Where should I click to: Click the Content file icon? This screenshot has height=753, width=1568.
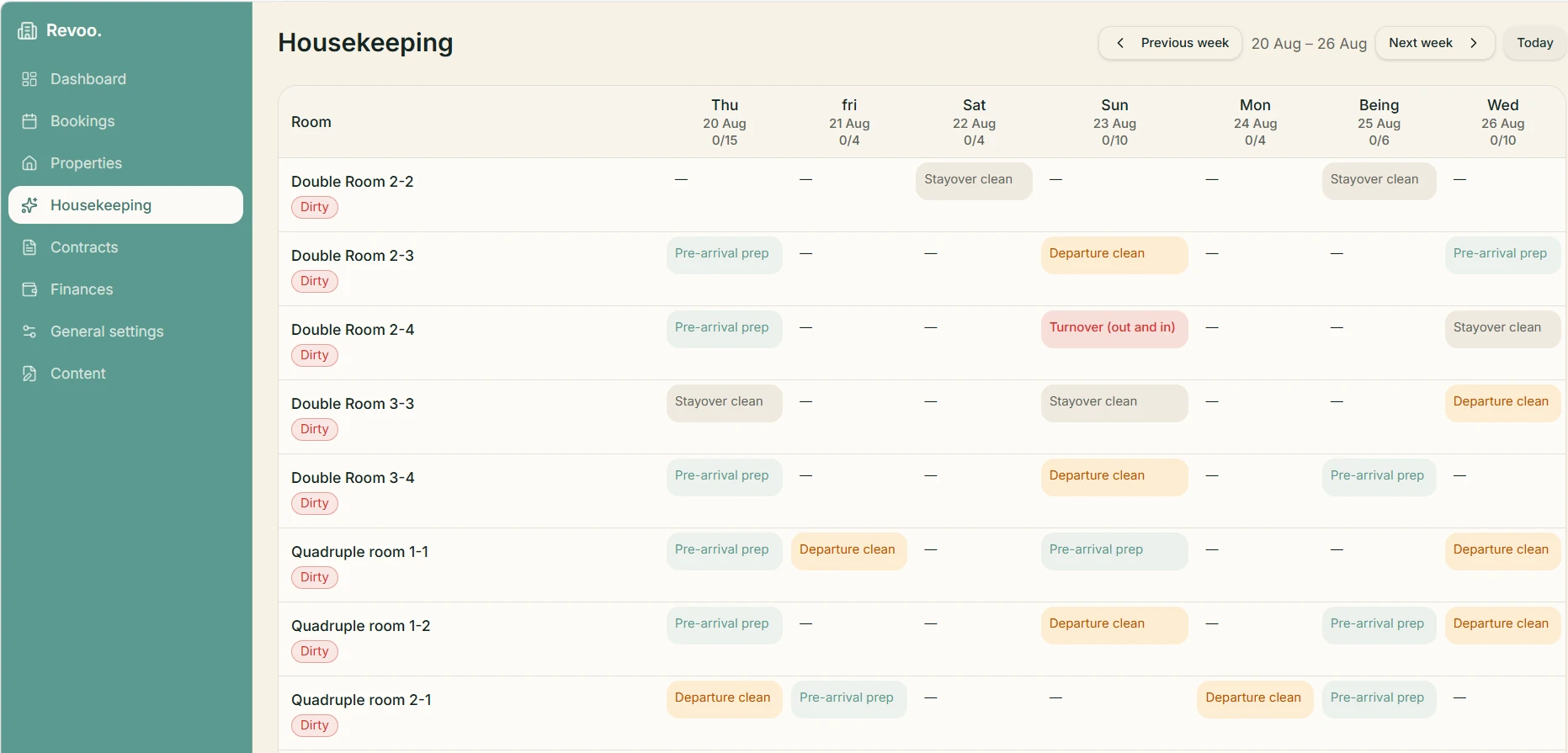click(29, 374)
